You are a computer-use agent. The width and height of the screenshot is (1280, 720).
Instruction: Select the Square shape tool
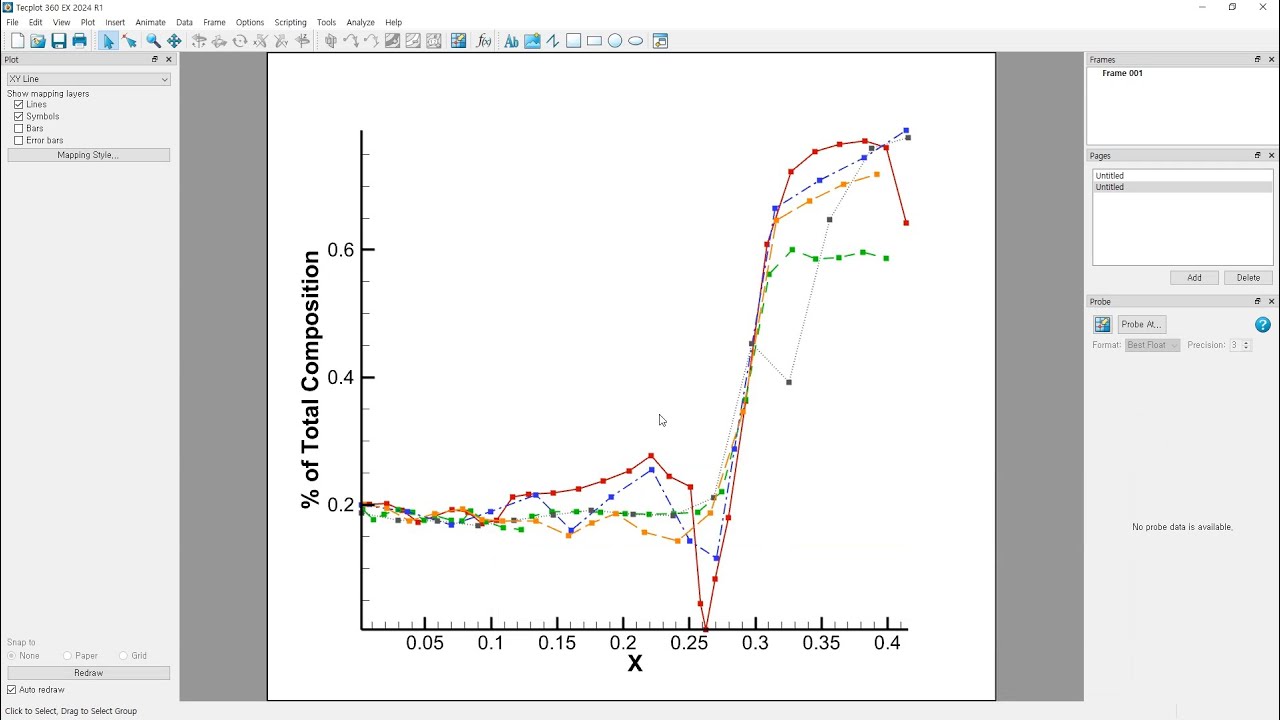573,41
